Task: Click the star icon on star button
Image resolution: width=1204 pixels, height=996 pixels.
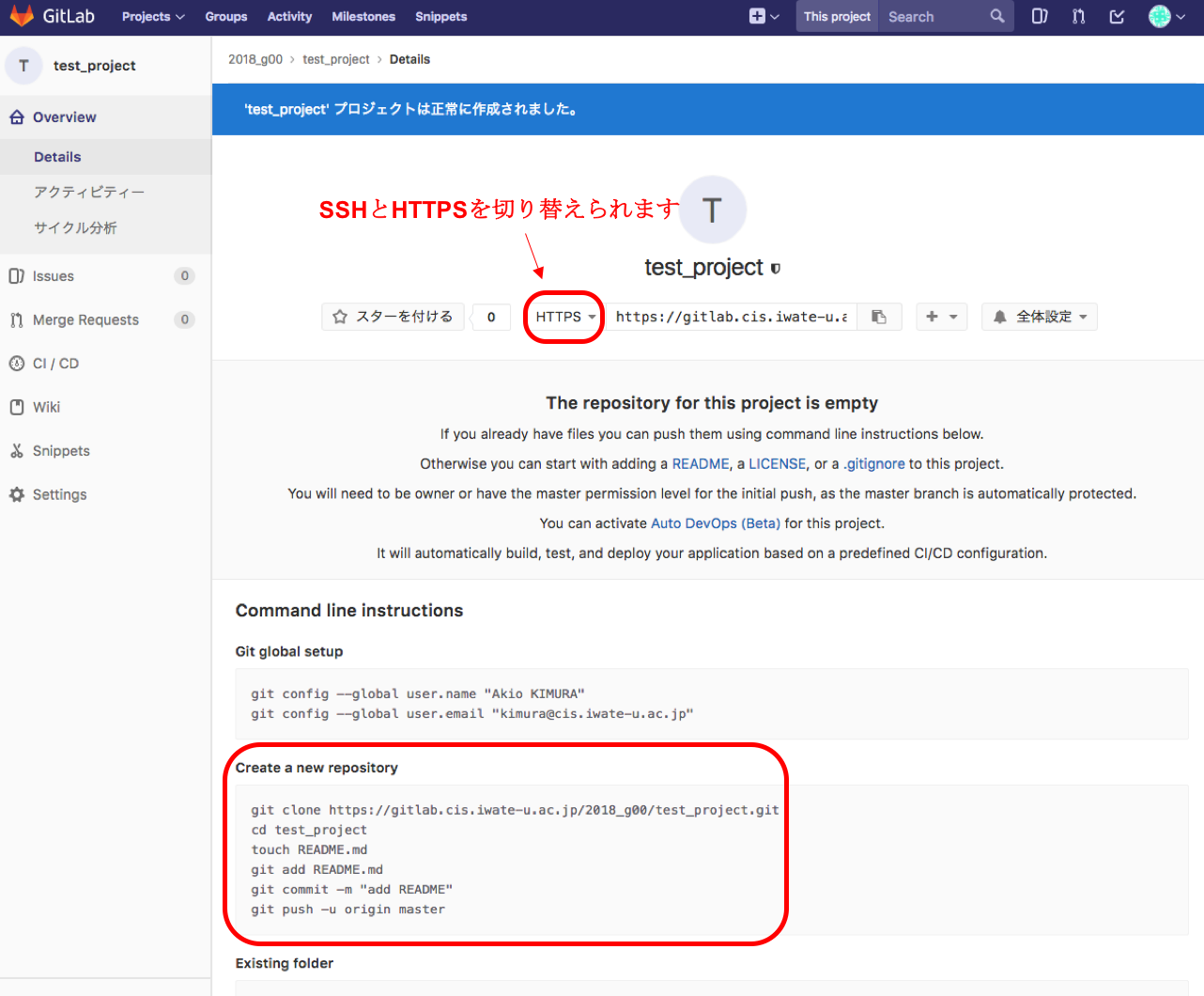Action: click(340, 317)
